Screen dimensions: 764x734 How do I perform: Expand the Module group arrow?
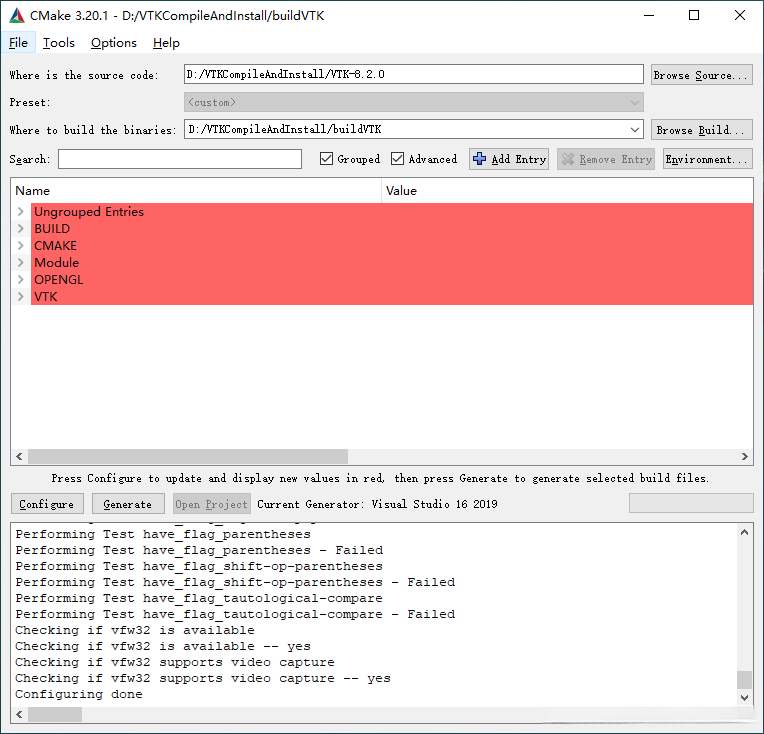[x=20, y=263]
